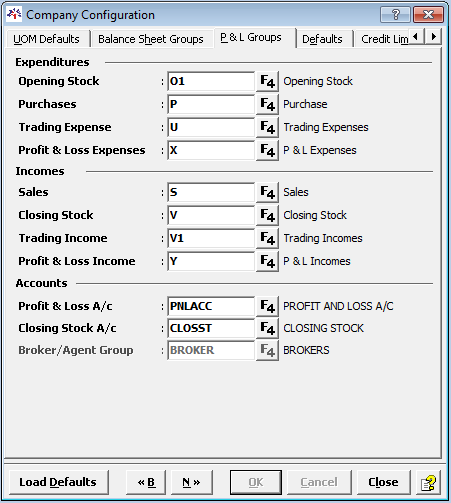Open F4 lookup for Closing Stock A/c
The height and width of the screenshot is (503, 451).
coord(267,328)
